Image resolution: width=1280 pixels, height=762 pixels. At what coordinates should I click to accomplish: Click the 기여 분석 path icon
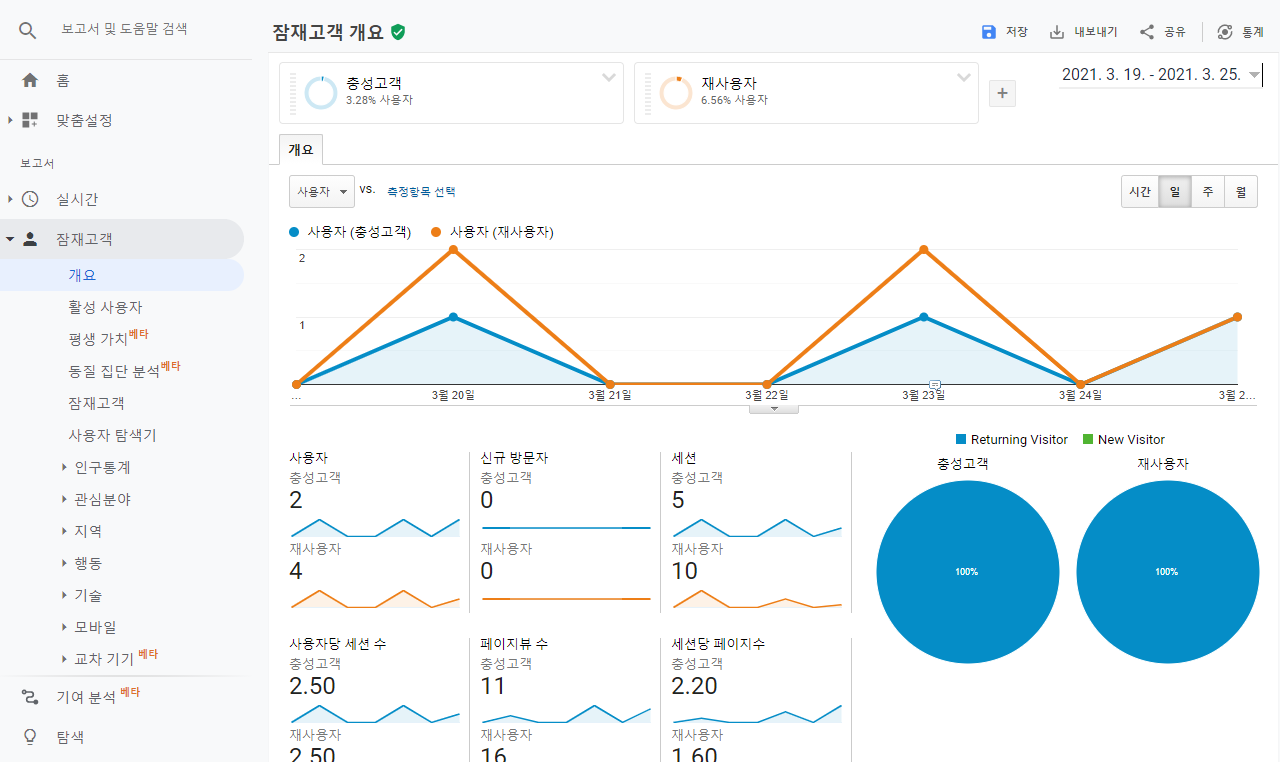30,697
